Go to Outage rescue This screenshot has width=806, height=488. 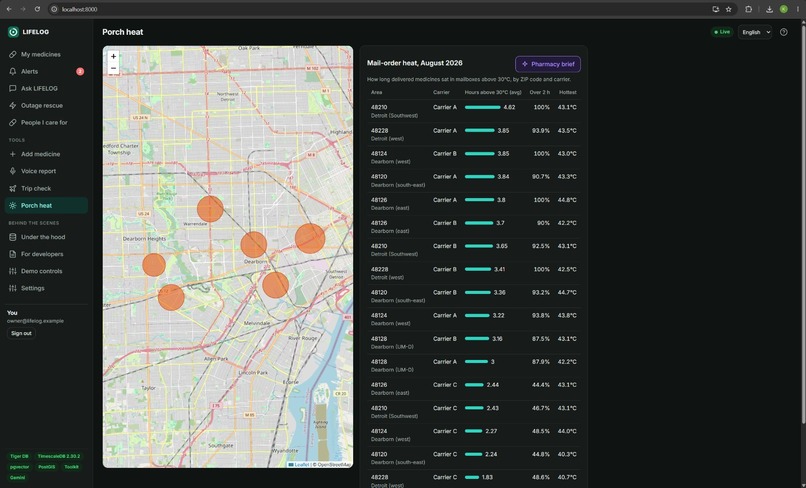46,105
